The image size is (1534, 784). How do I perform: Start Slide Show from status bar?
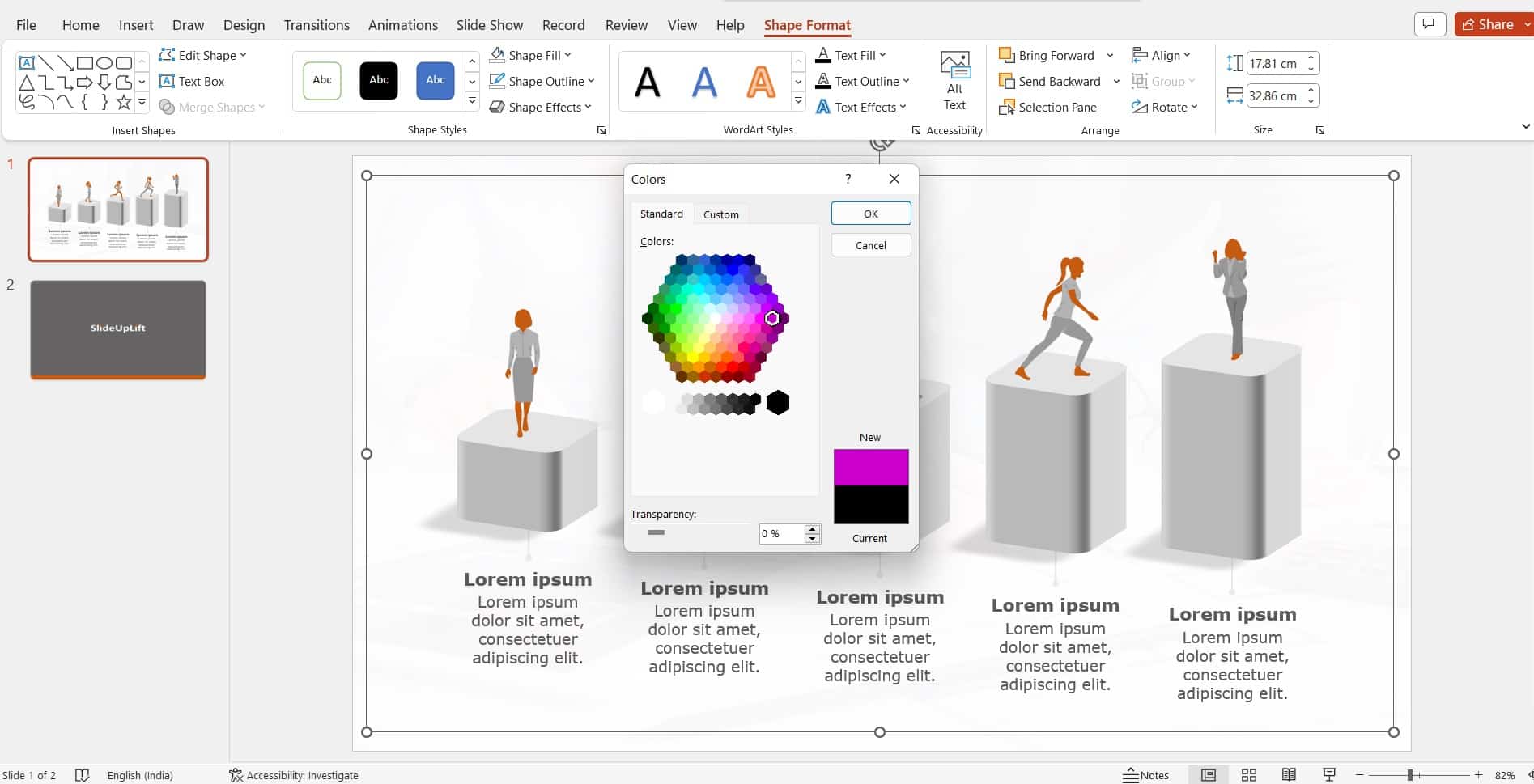click(x=1328, y=774)
